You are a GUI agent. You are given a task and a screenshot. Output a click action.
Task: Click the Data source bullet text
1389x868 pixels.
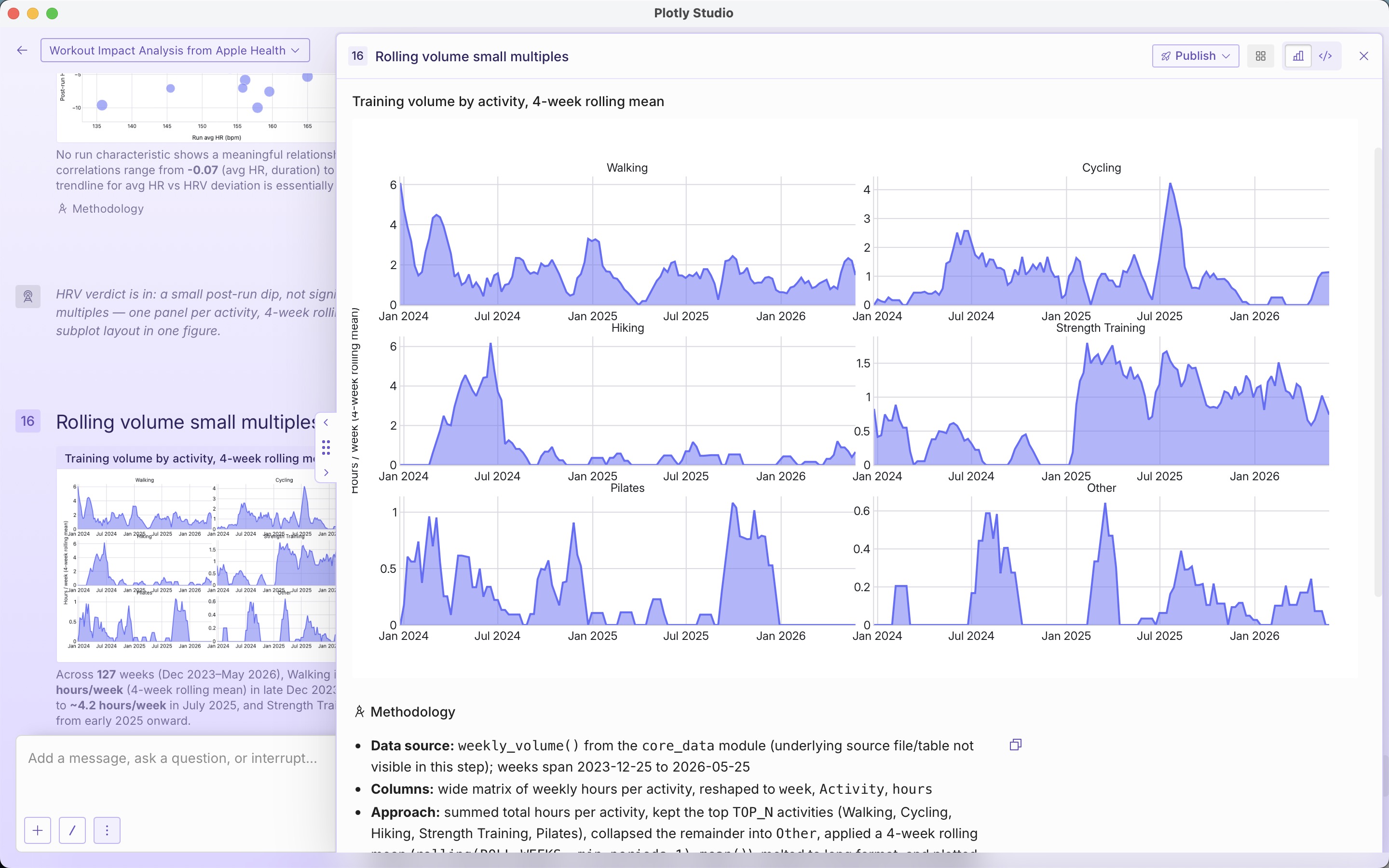coord(672,756)
